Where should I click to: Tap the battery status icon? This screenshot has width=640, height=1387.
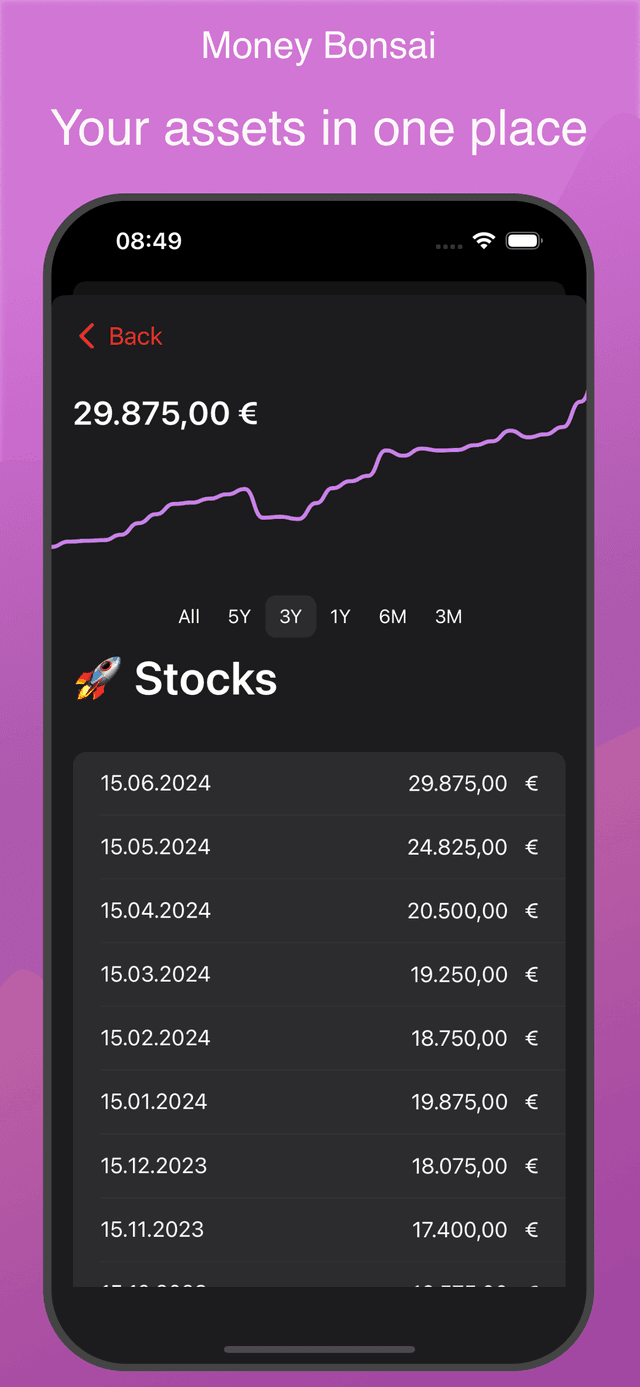pyautogui.click(x=523, y=241)
